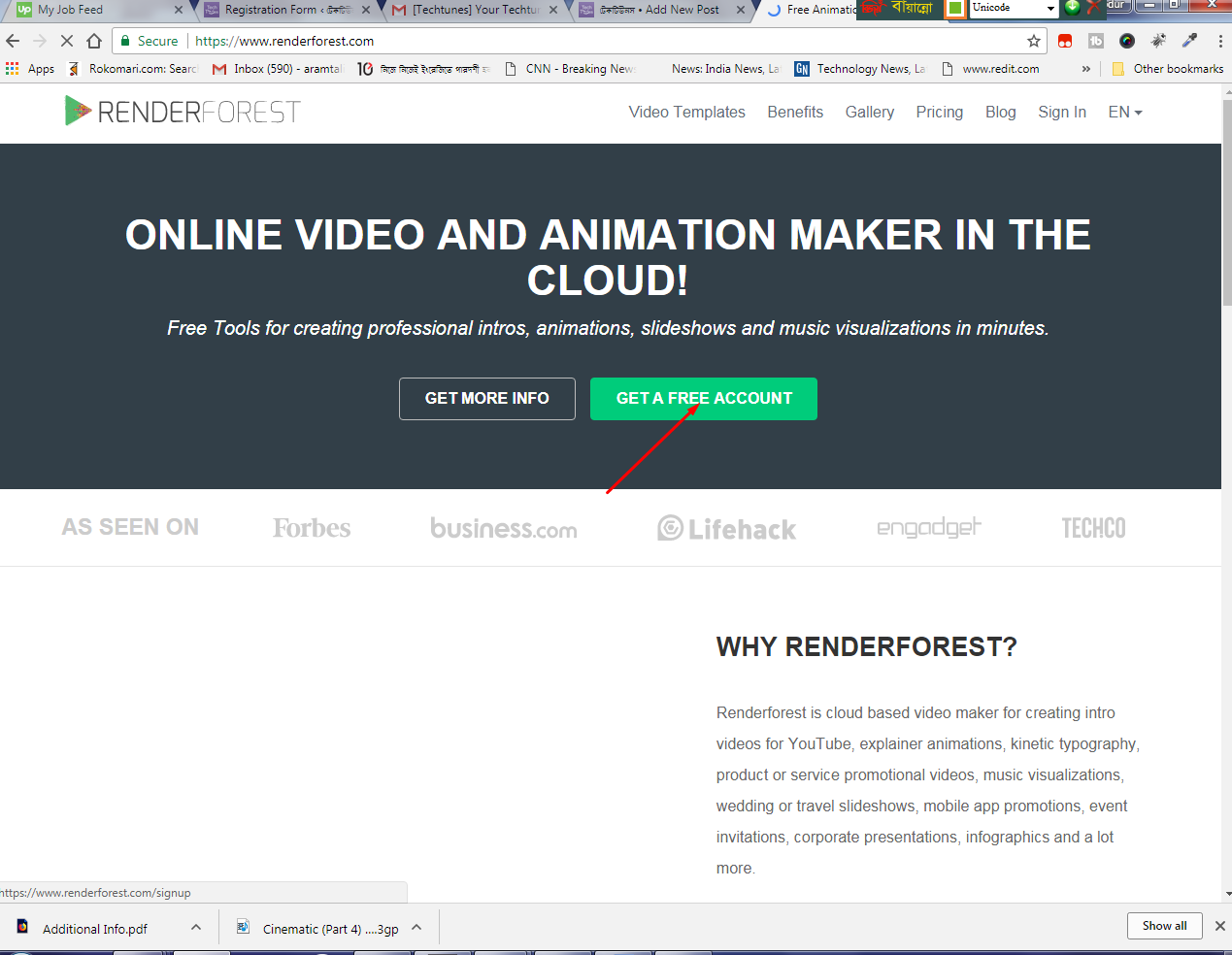Show hidden bookmarks with the double chevron
This screenshot has height=955, width=1232.
point(1085,69)
